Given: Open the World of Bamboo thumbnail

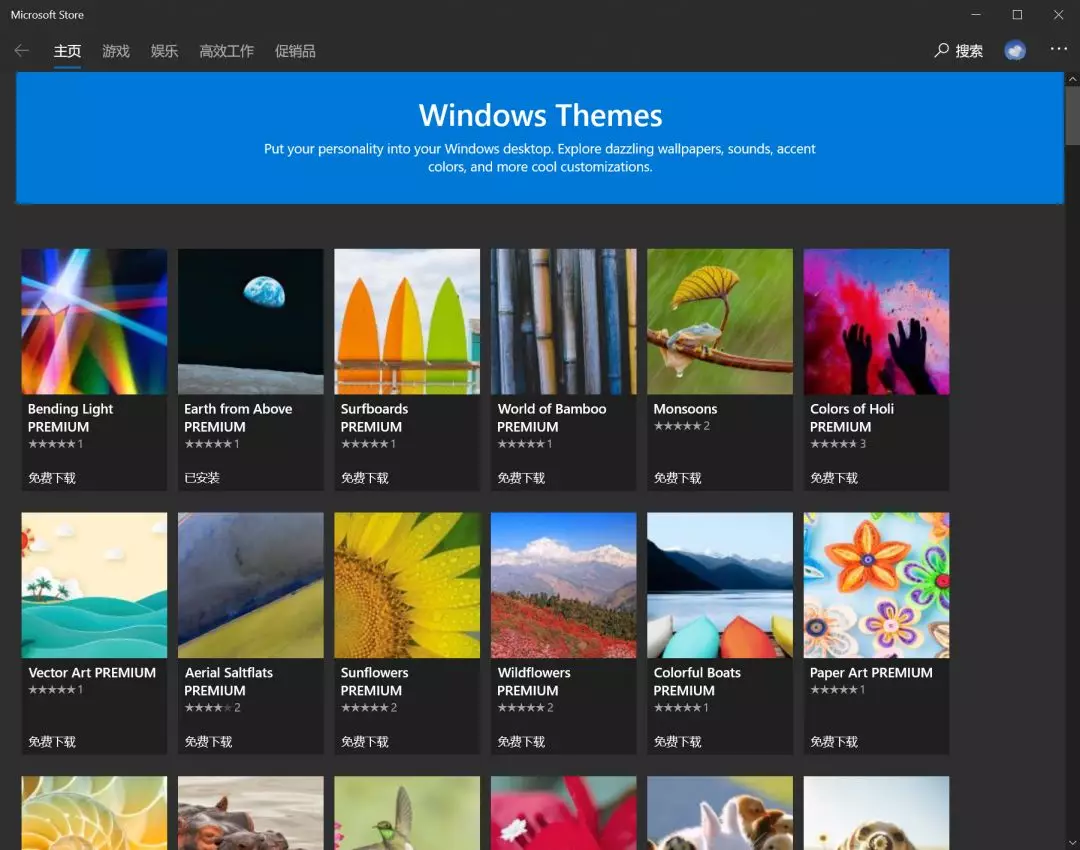Looking at the screenshot, I should click(x=563, y=322).
